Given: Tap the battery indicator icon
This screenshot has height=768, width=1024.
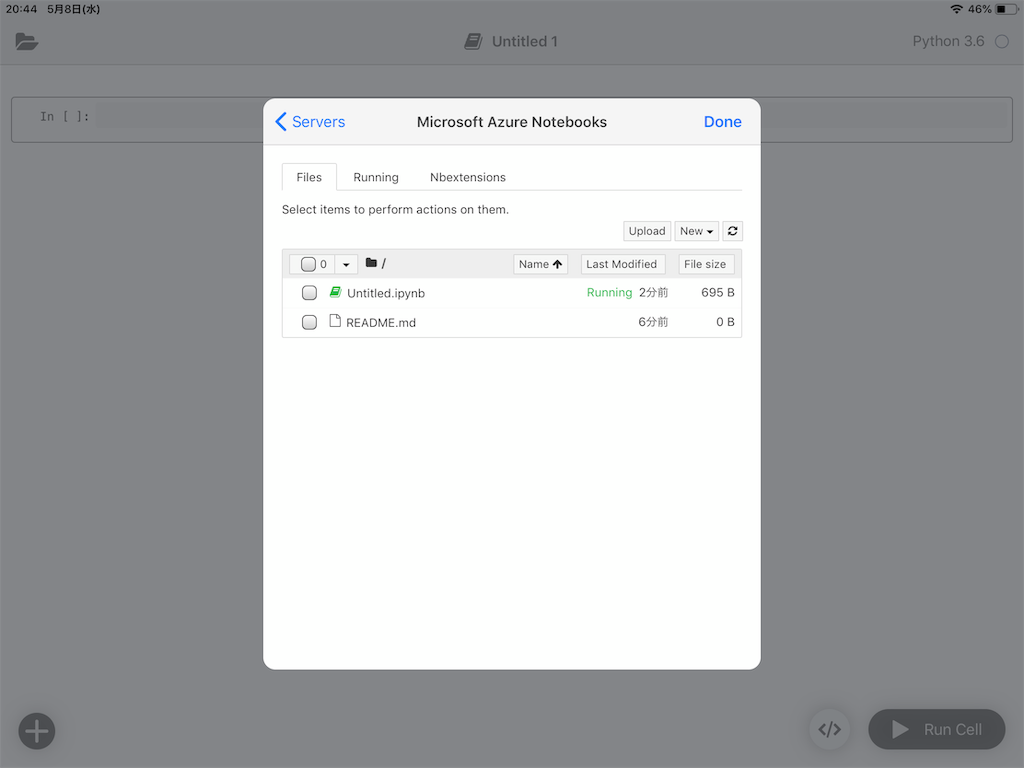Looking at the screenshot, I should (1006, 9).
